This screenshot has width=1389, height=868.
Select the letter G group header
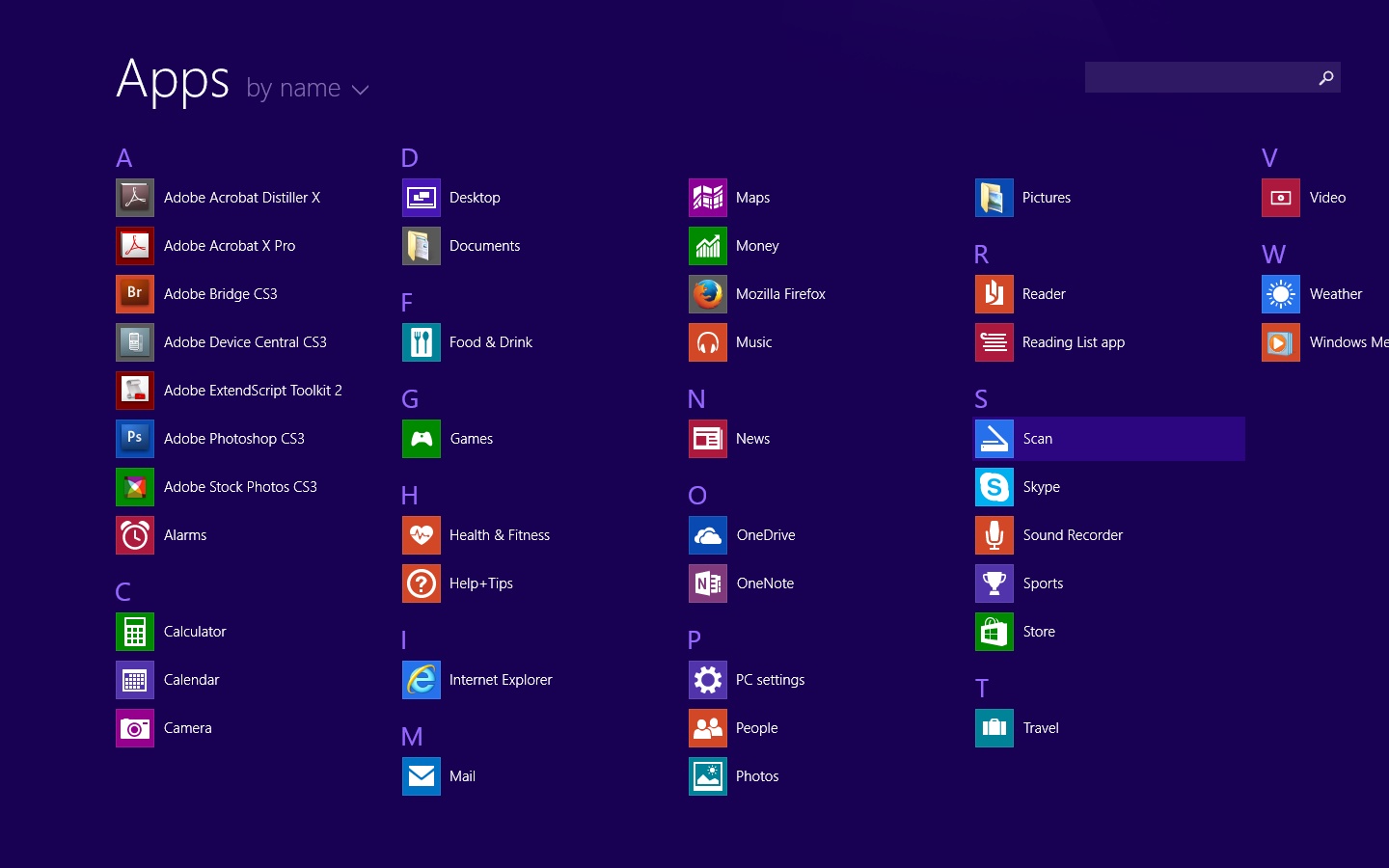410,398
